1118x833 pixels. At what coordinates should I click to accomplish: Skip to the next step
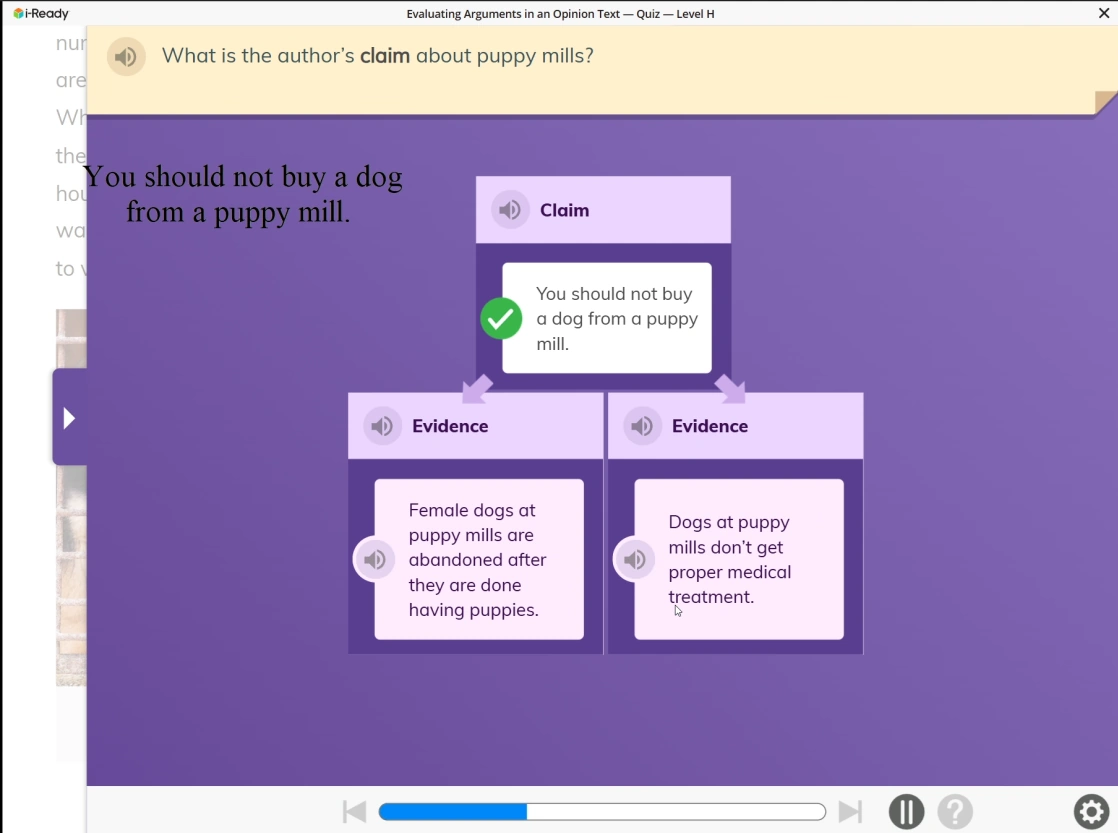point(850,811)
